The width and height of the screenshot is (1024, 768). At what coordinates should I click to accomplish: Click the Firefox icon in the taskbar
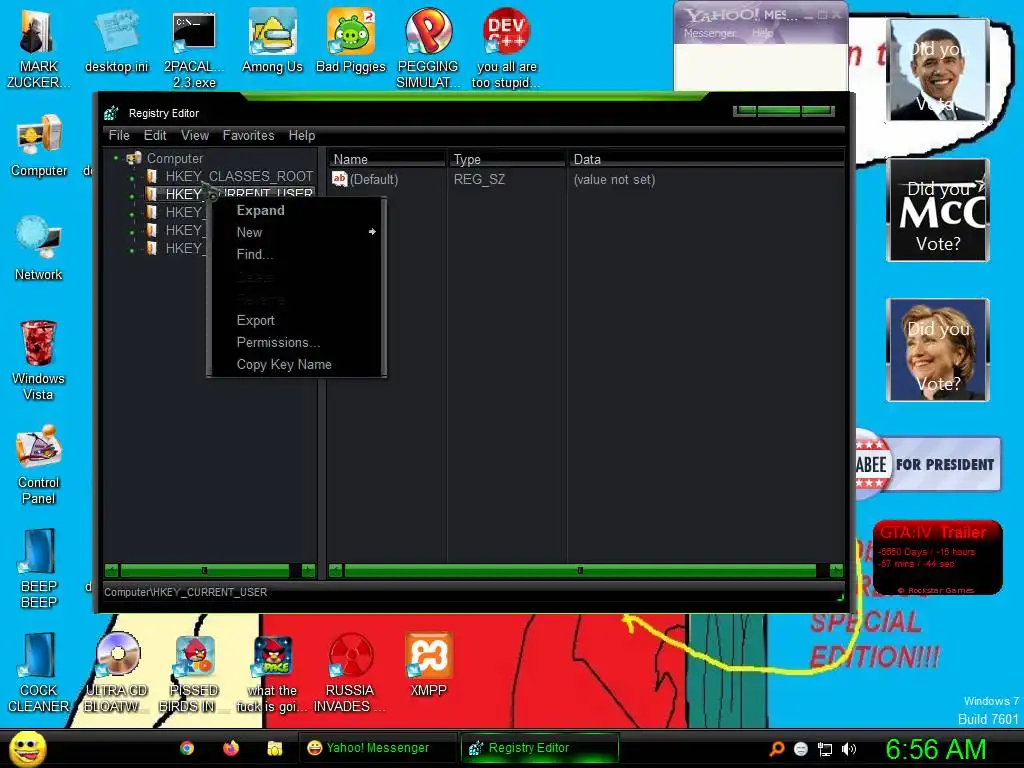[231, 748]
